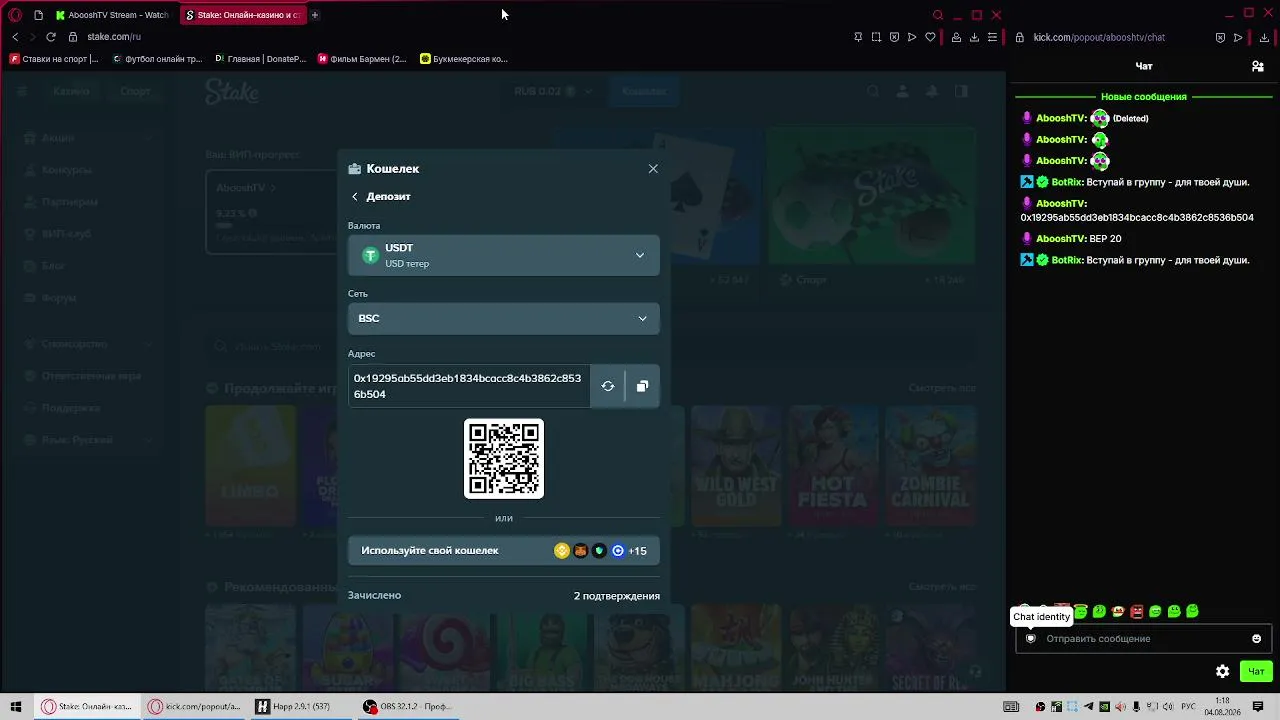Click the 2 подтверждения text
The height and width of the screenshot is (720, 1280).
pos(616,596)
